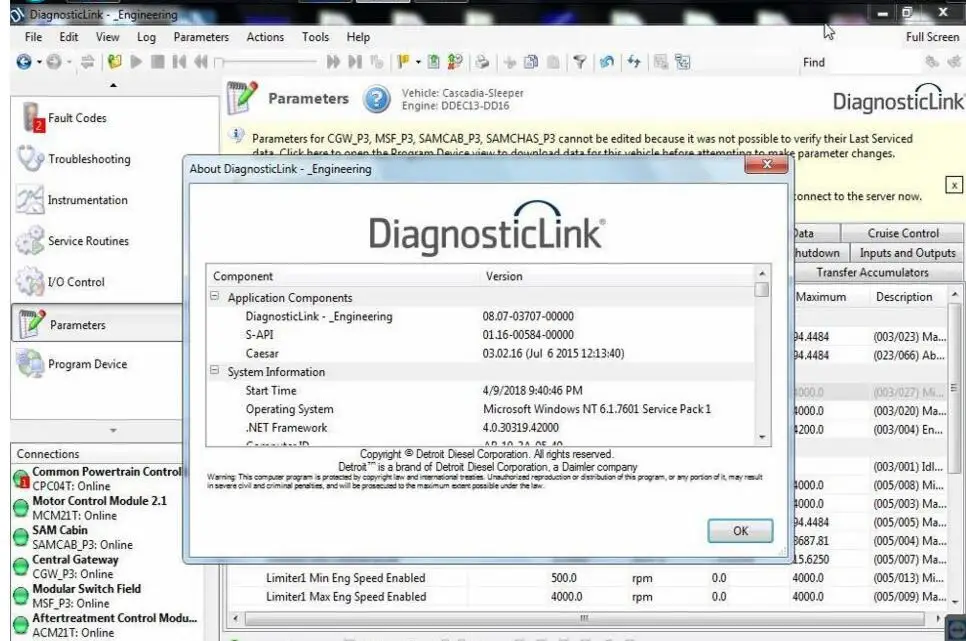This screenshot has width=966, height=641.
Task: Open the Forward button history dropdown arrow
Action: pos(69,62)
